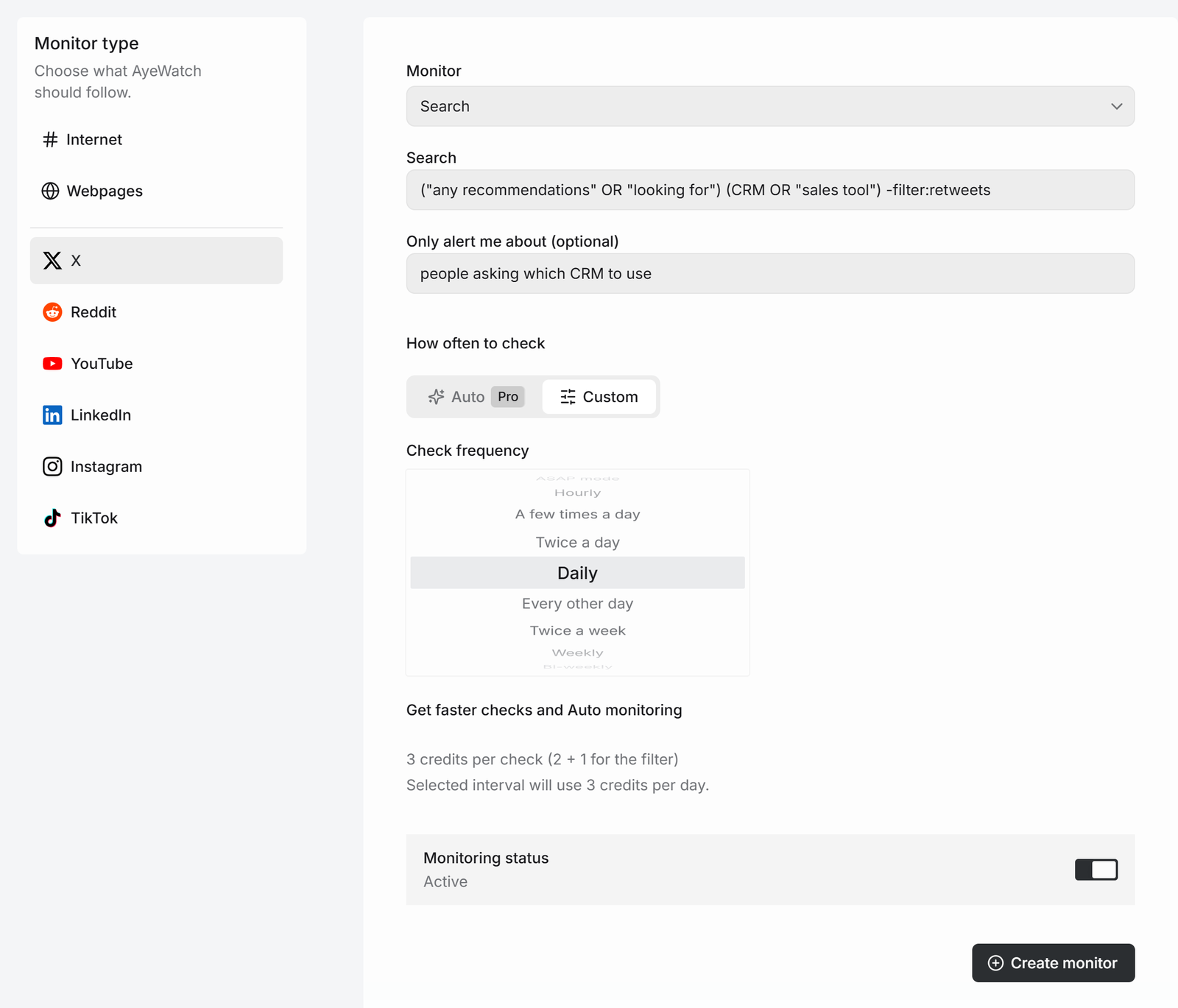Click the Monitor dropdown chevron arrow
1178x1008 pixels.
click(1116, 106)
